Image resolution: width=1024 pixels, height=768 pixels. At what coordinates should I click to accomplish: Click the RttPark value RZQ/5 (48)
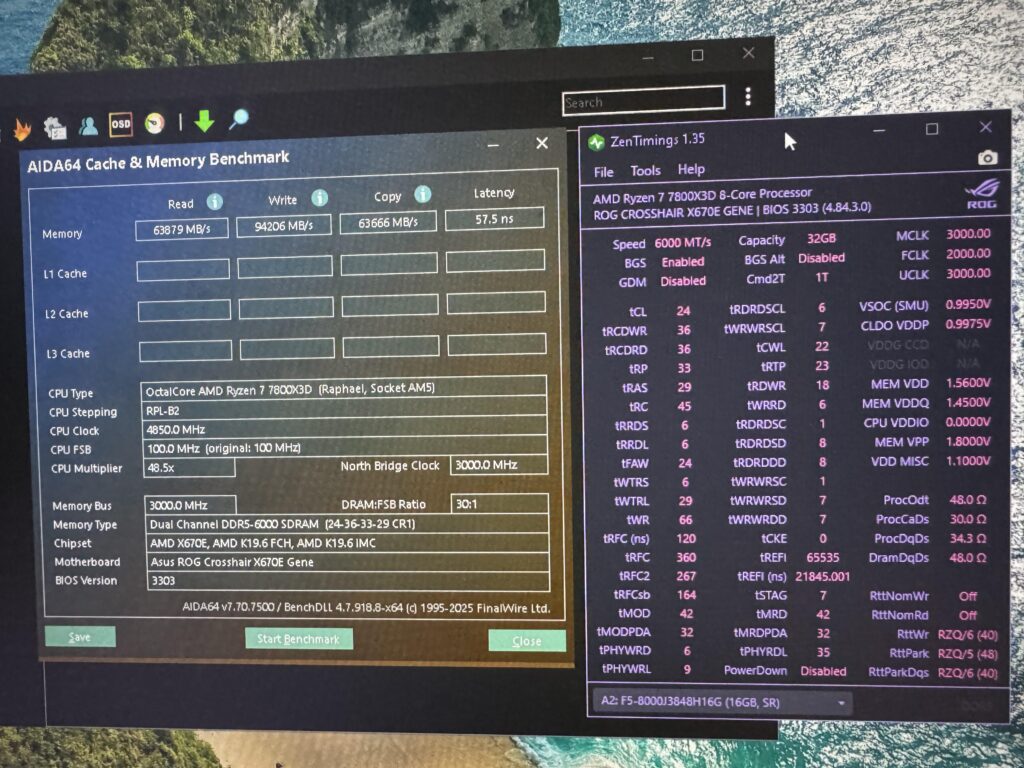(x=967, y=653)
